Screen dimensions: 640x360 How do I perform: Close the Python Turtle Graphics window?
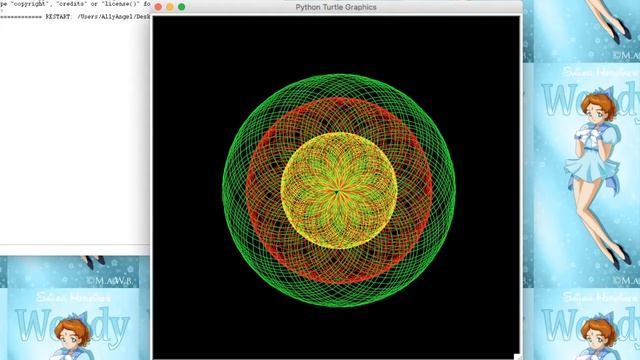tap(158, 7)
